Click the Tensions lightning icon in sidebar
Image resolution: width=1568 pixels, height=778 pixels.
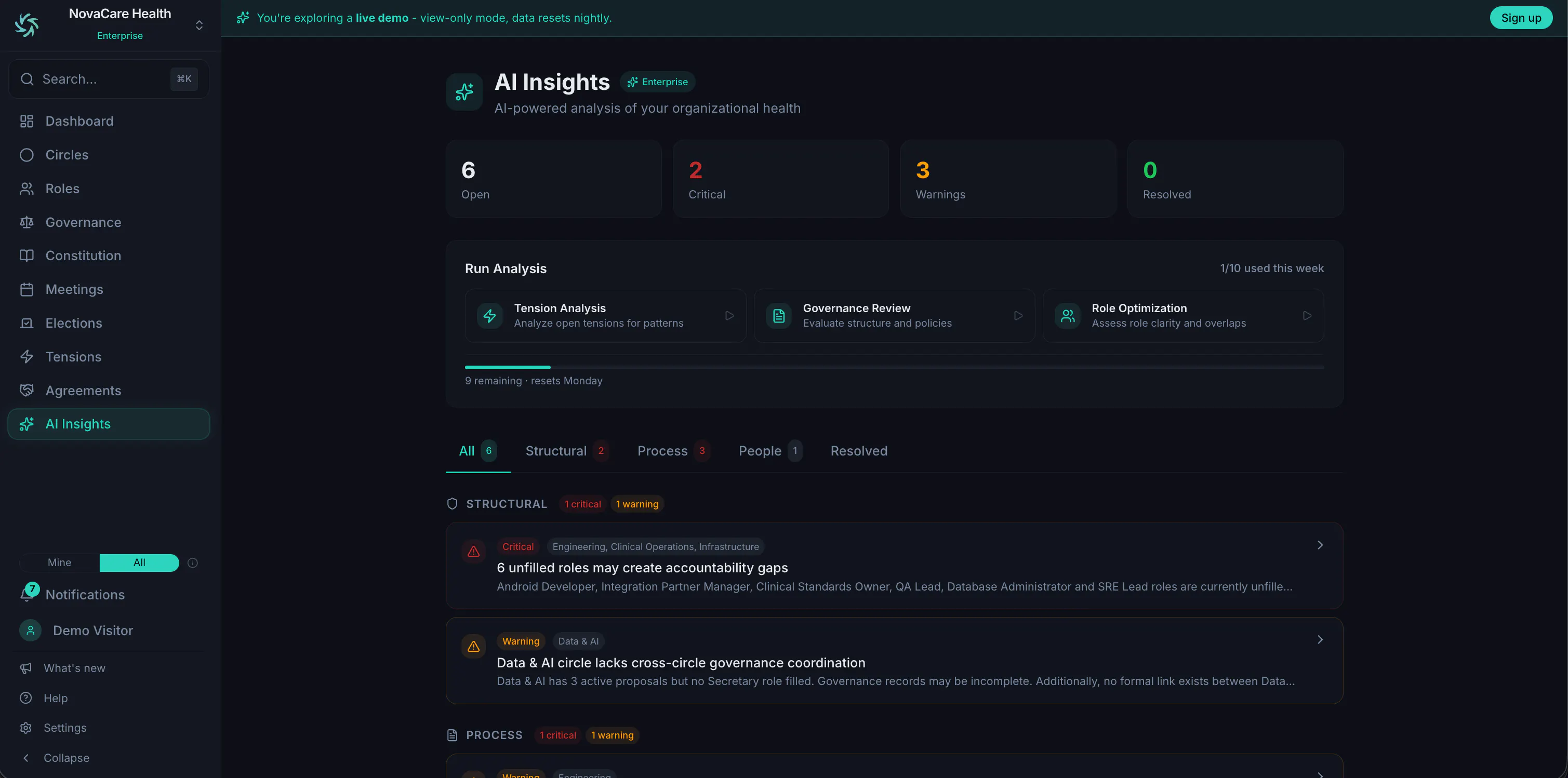pyautogui.click(x=26, y=357)
